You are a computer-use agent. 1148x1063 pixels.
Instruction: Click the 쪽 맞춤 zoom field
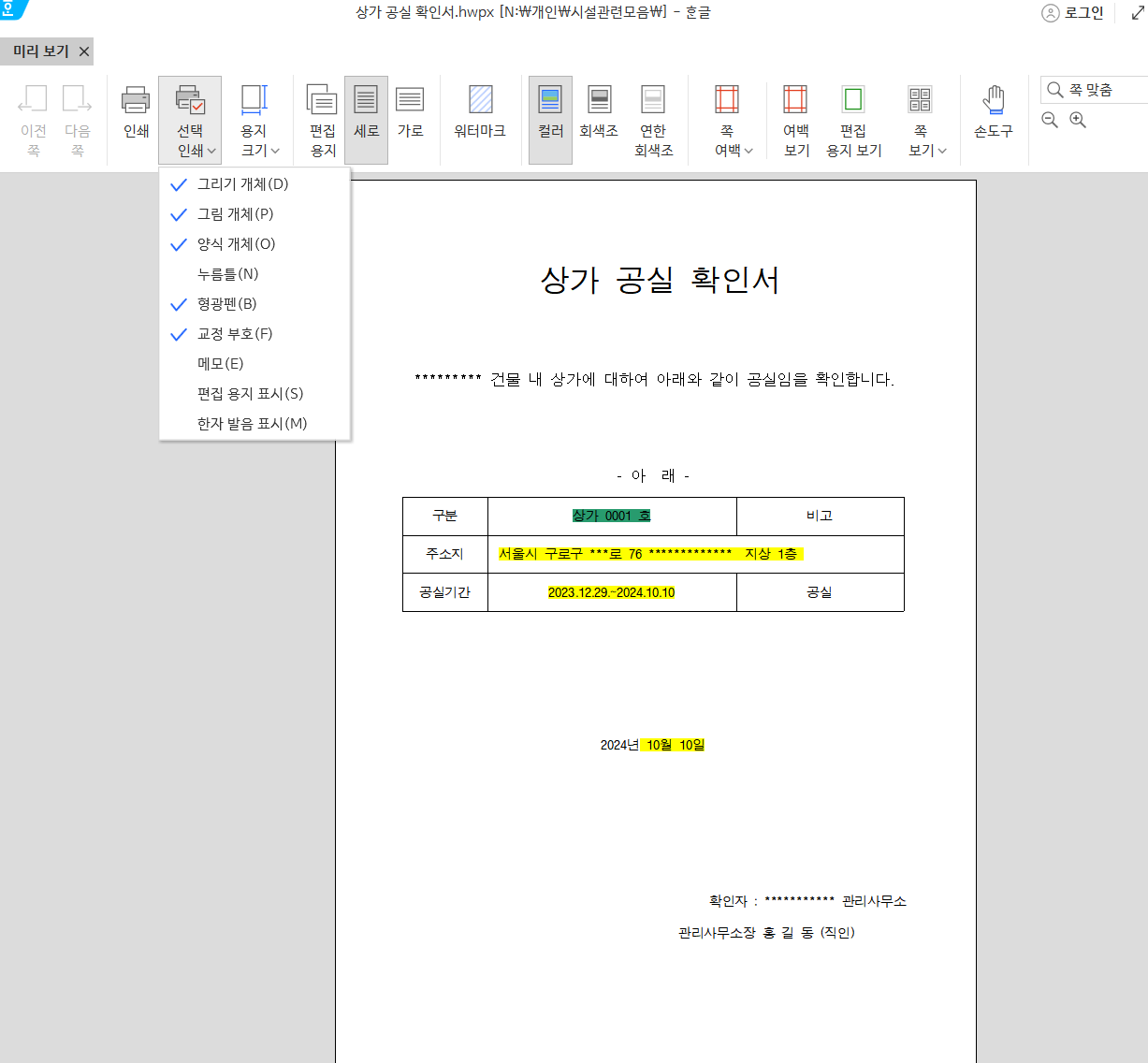pyautogui.click(x=1093, y=90)
